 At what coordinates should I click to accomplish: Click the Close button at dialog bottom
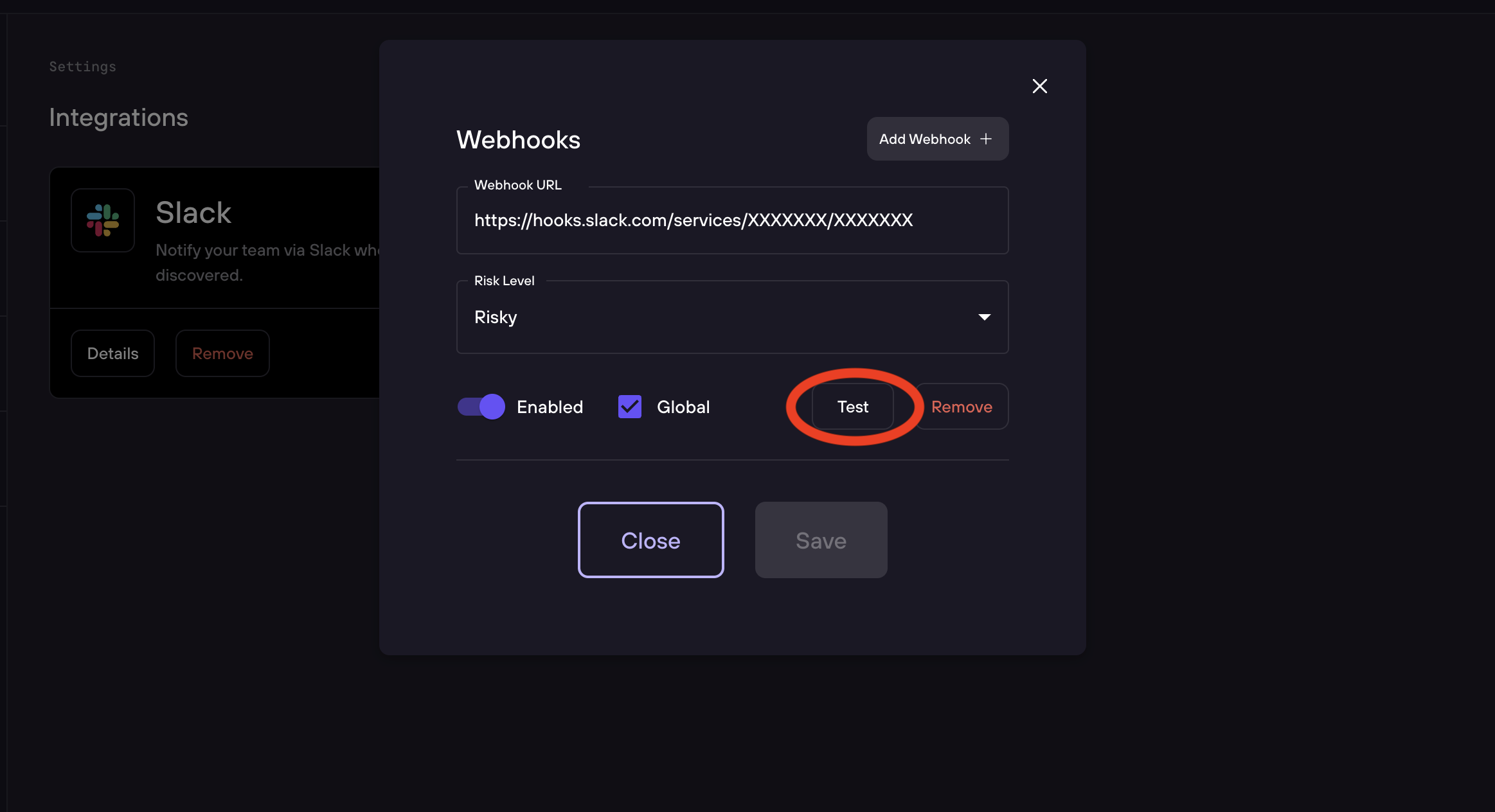click(650, 540)
